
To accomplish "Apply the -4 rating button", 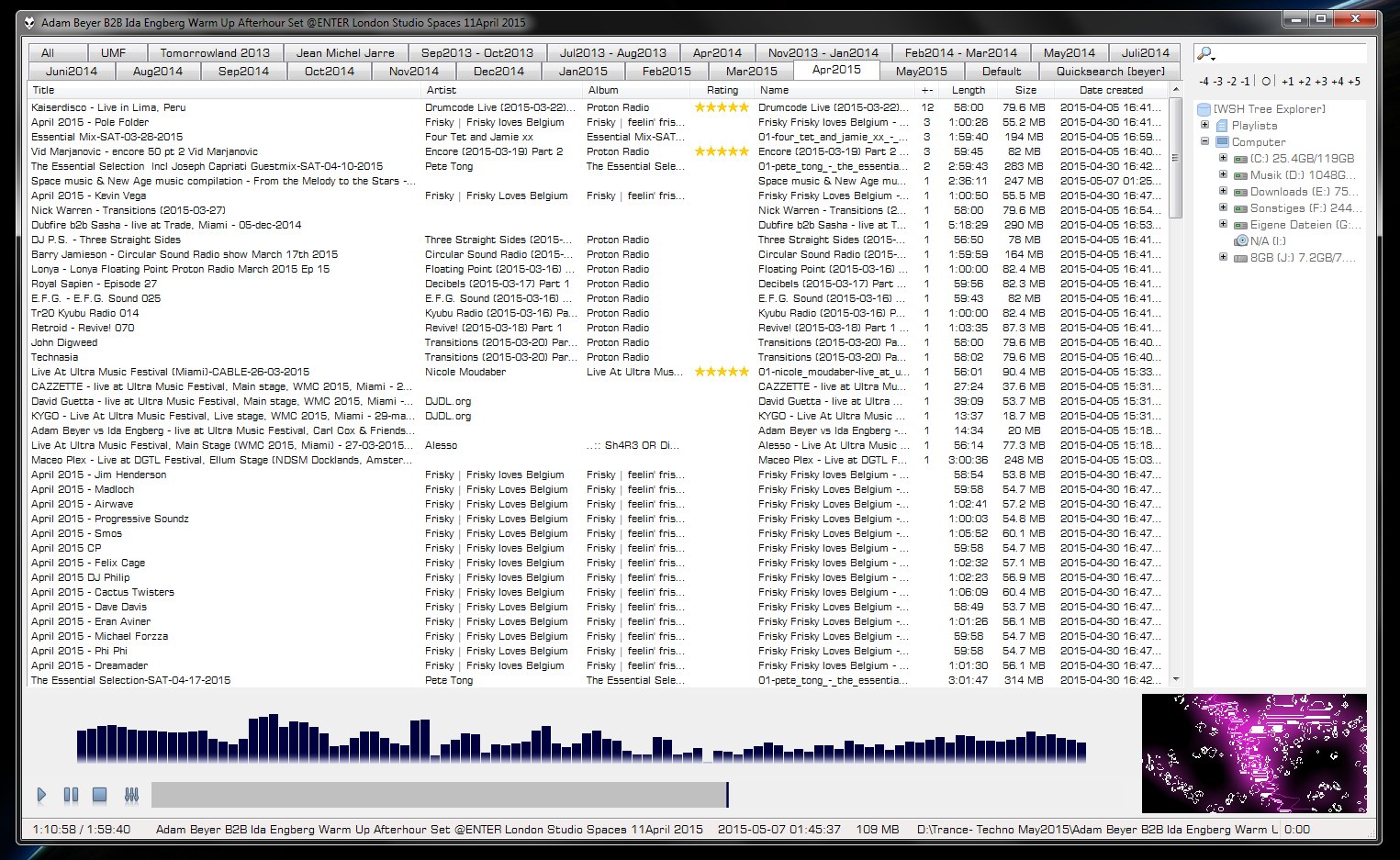I will click(x=1204, y=82).
